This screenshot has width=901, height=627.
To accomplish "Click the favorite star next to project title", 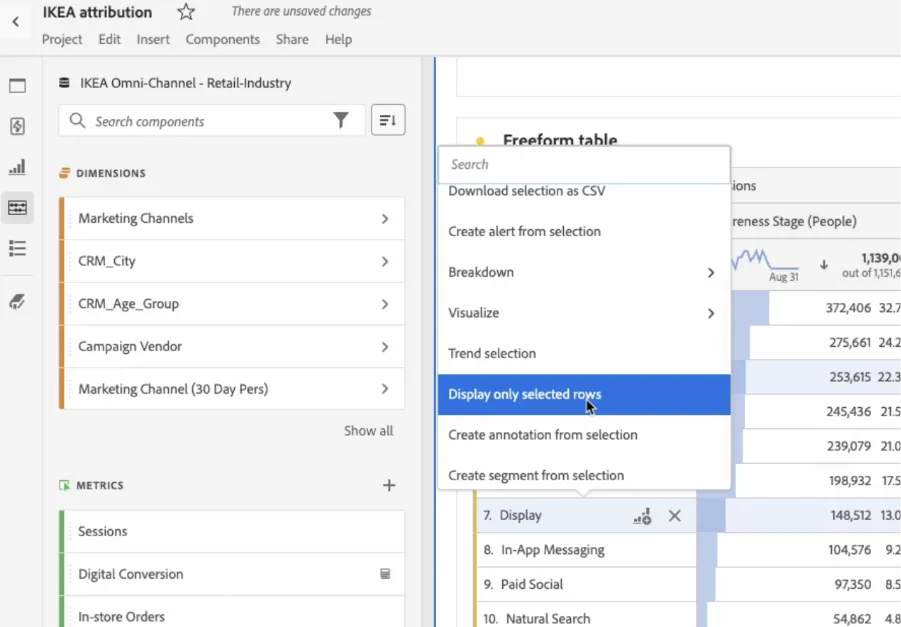I will (186, 11).
